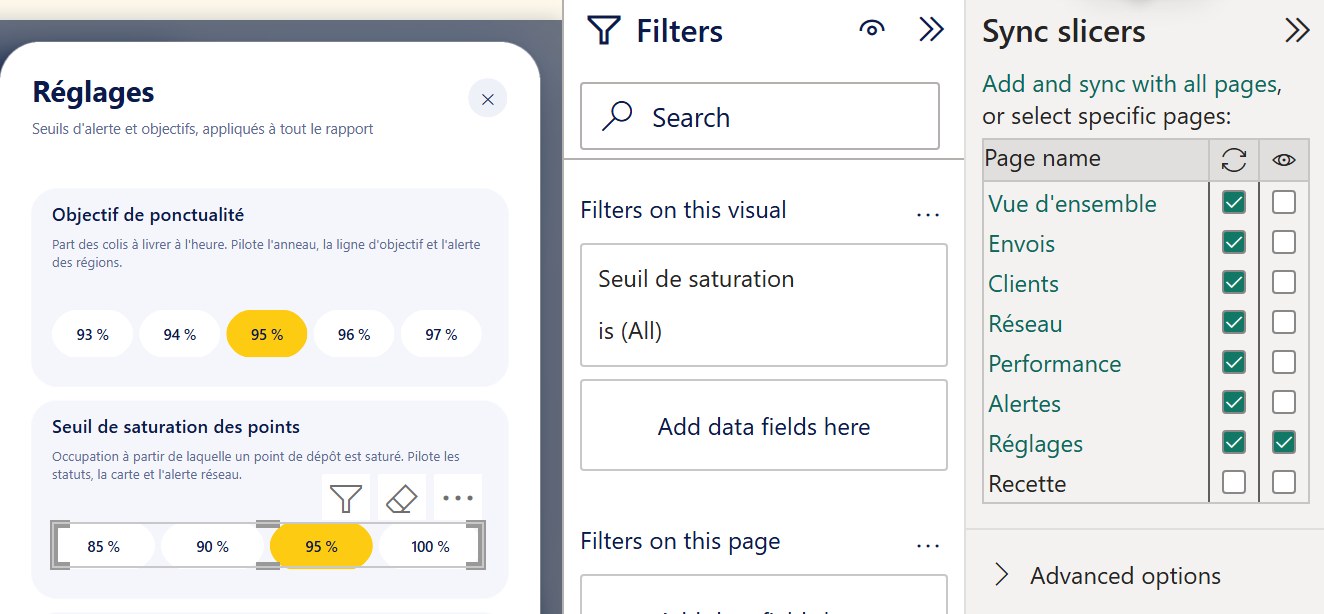Click the Objectif de ponctualité heading
1324x614 pixels.
coord(148,215)
